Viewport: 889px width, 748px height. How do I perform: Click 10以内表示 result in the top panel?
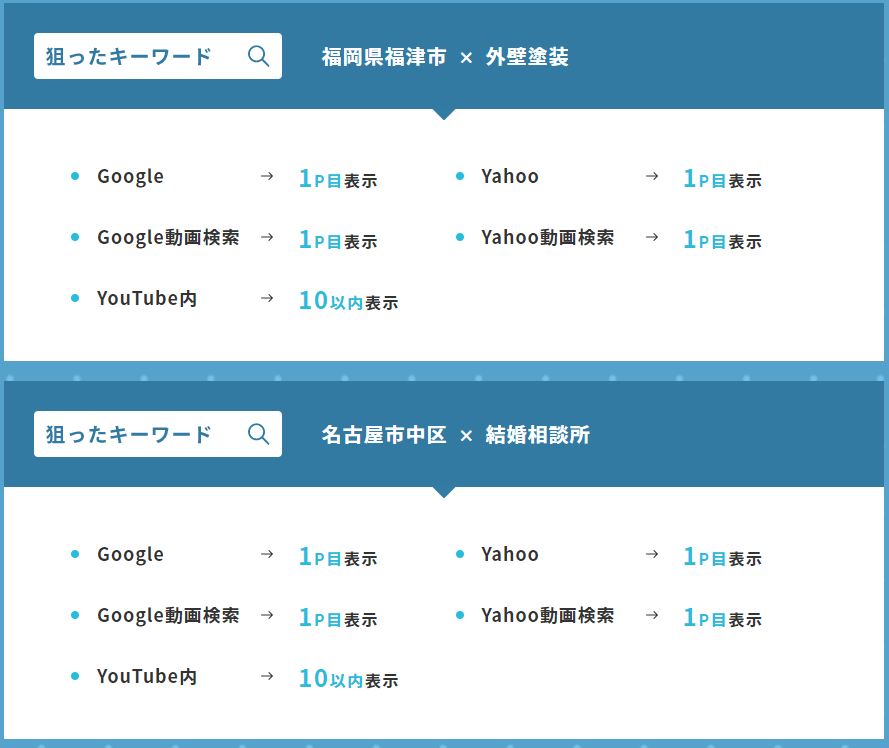point(349,301)
